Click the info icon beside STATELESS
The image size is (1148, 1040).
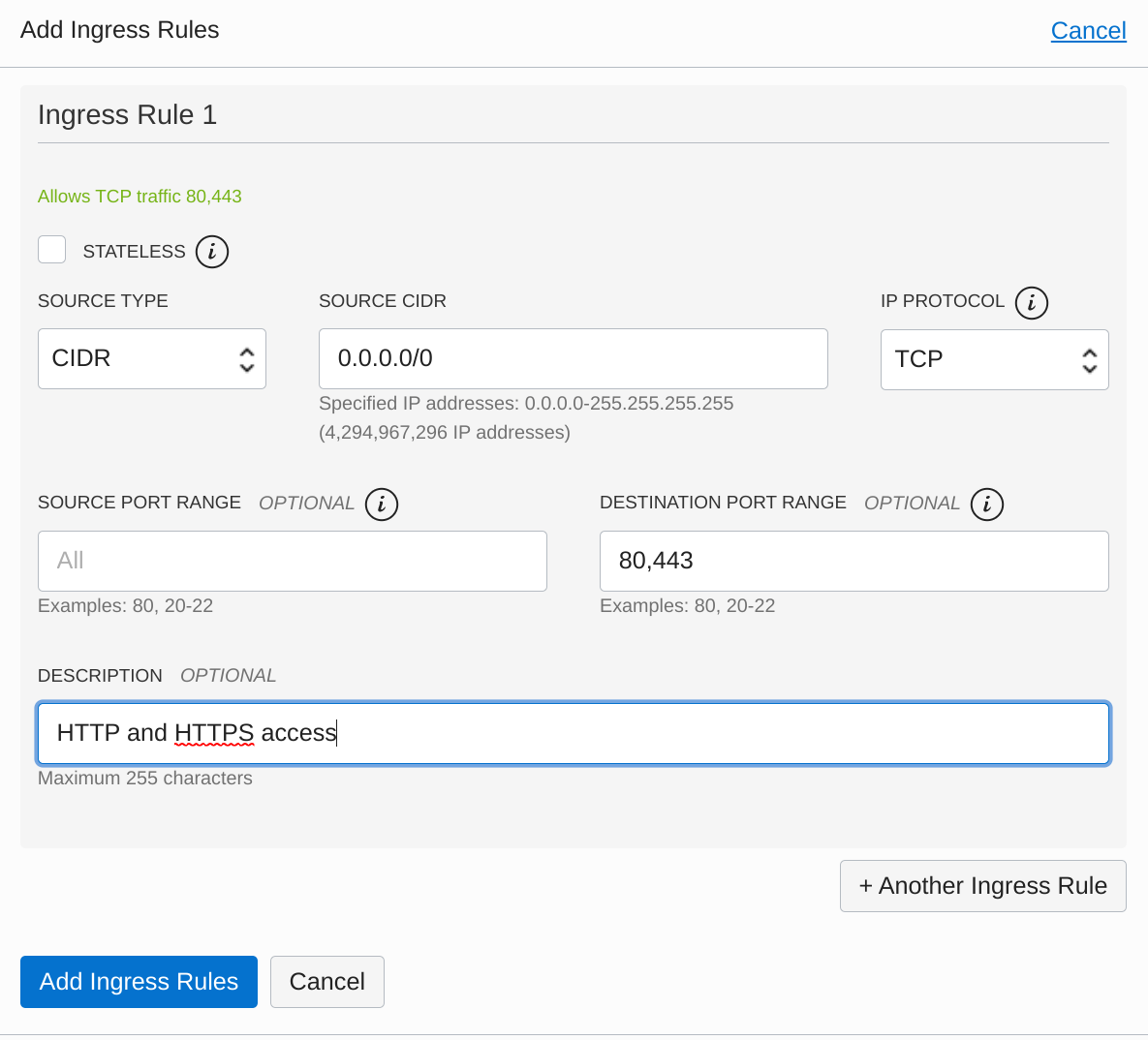[211, 252]
